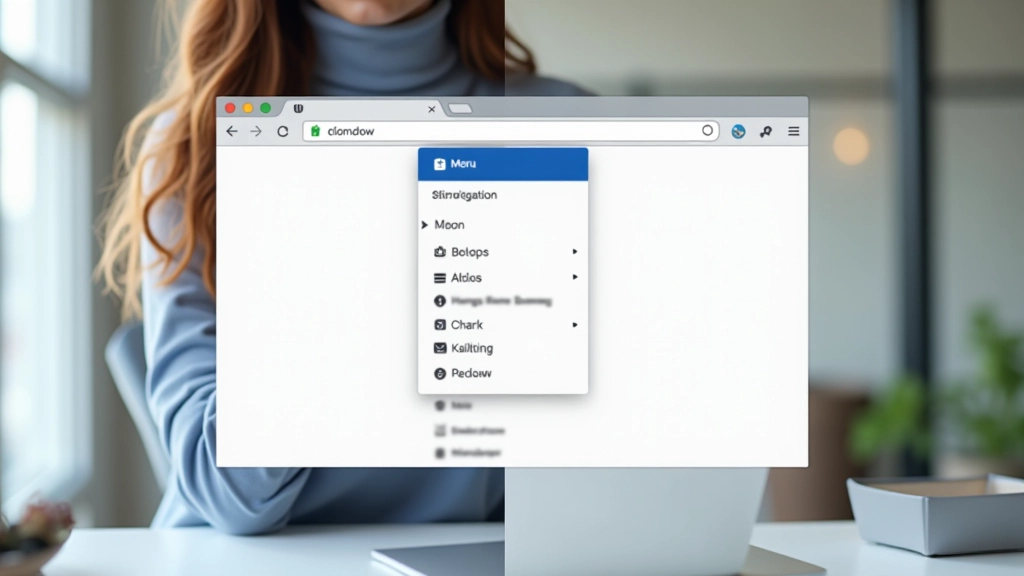Click the Meru icon in the menu header
1024x576 pixels.
click(x=441, y=163)
